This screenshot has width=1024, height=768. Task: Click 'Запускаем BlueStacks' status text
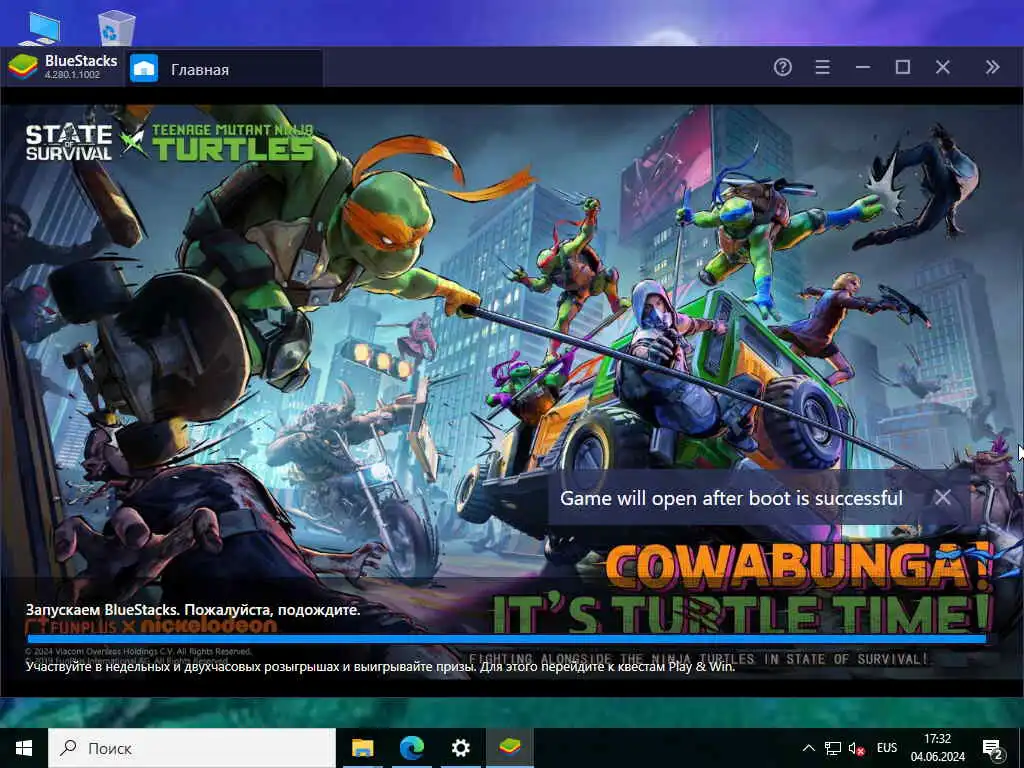click(193, 610)
